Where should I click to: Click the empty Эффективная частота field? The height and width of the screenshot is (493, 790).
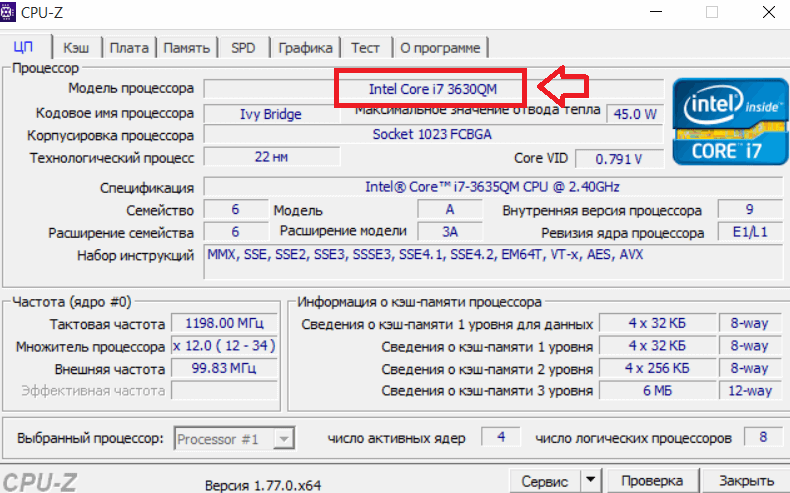click(x=224, y=390)
